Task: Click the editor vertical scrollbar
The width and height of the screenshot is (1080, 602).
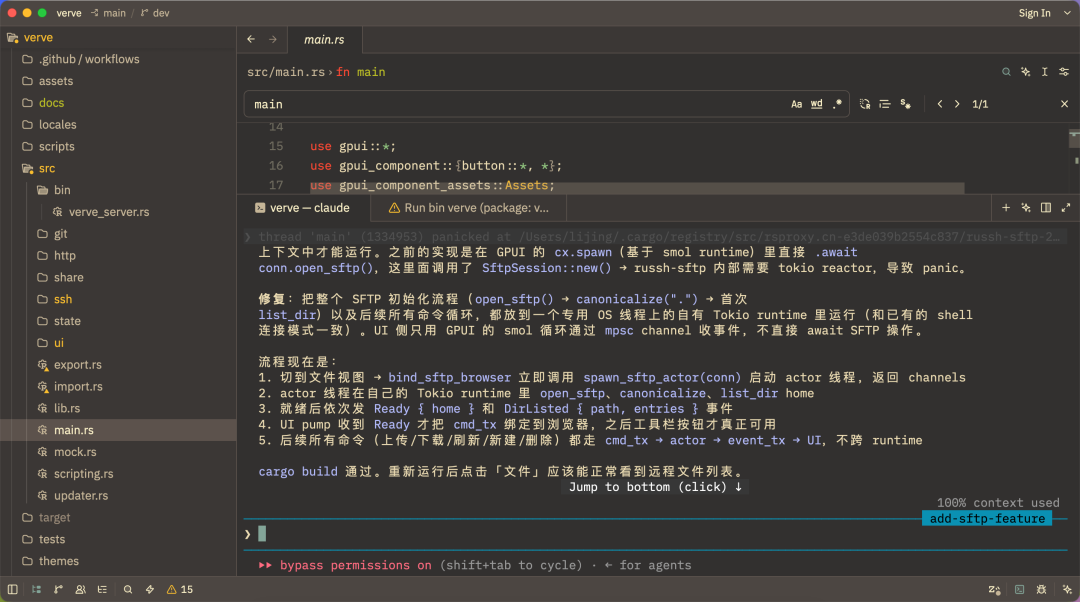Action: (x=1074, y=158)
